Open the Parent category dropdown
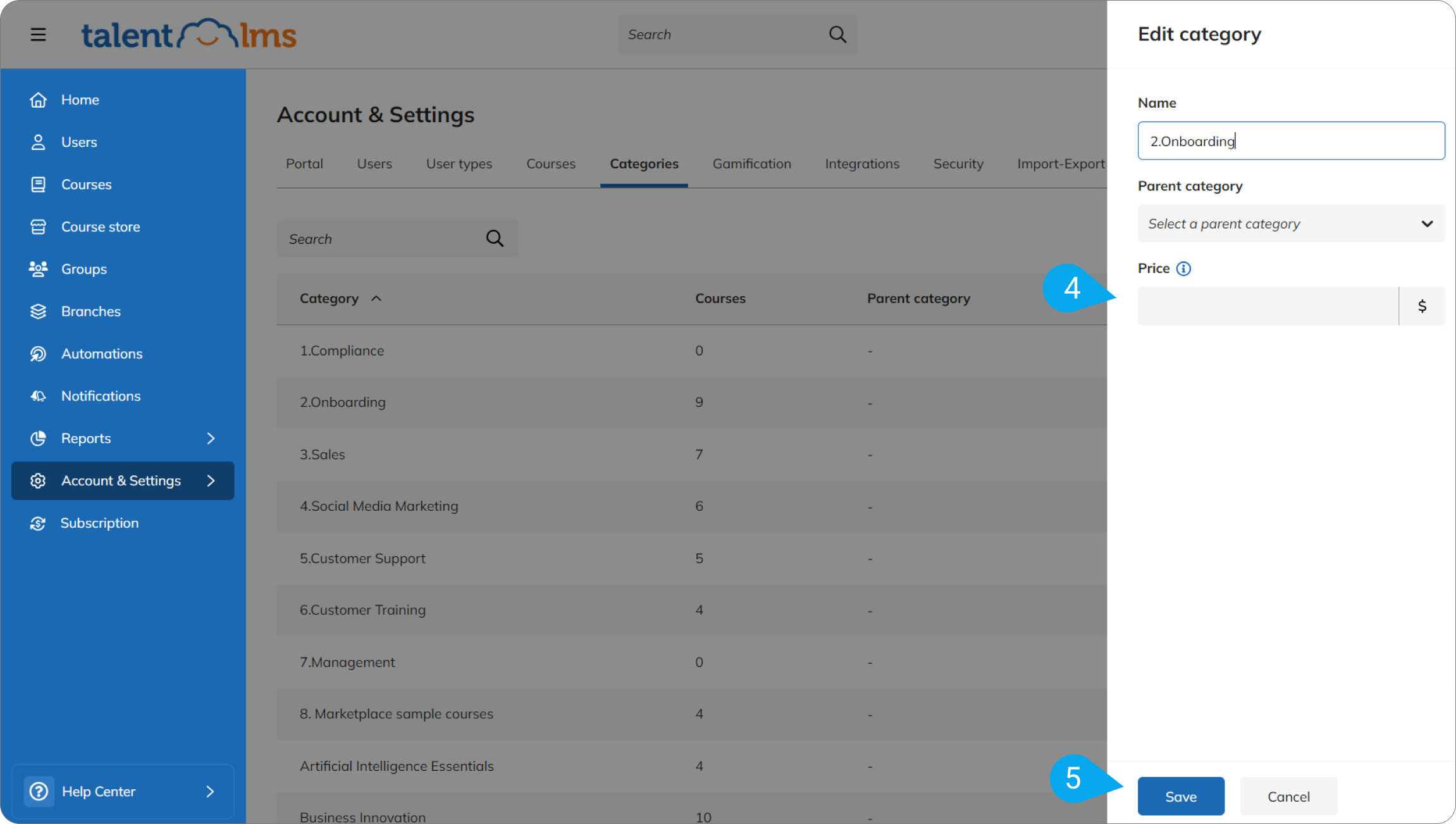This screenshot has height=824, width=1456. coord(1291,223)
